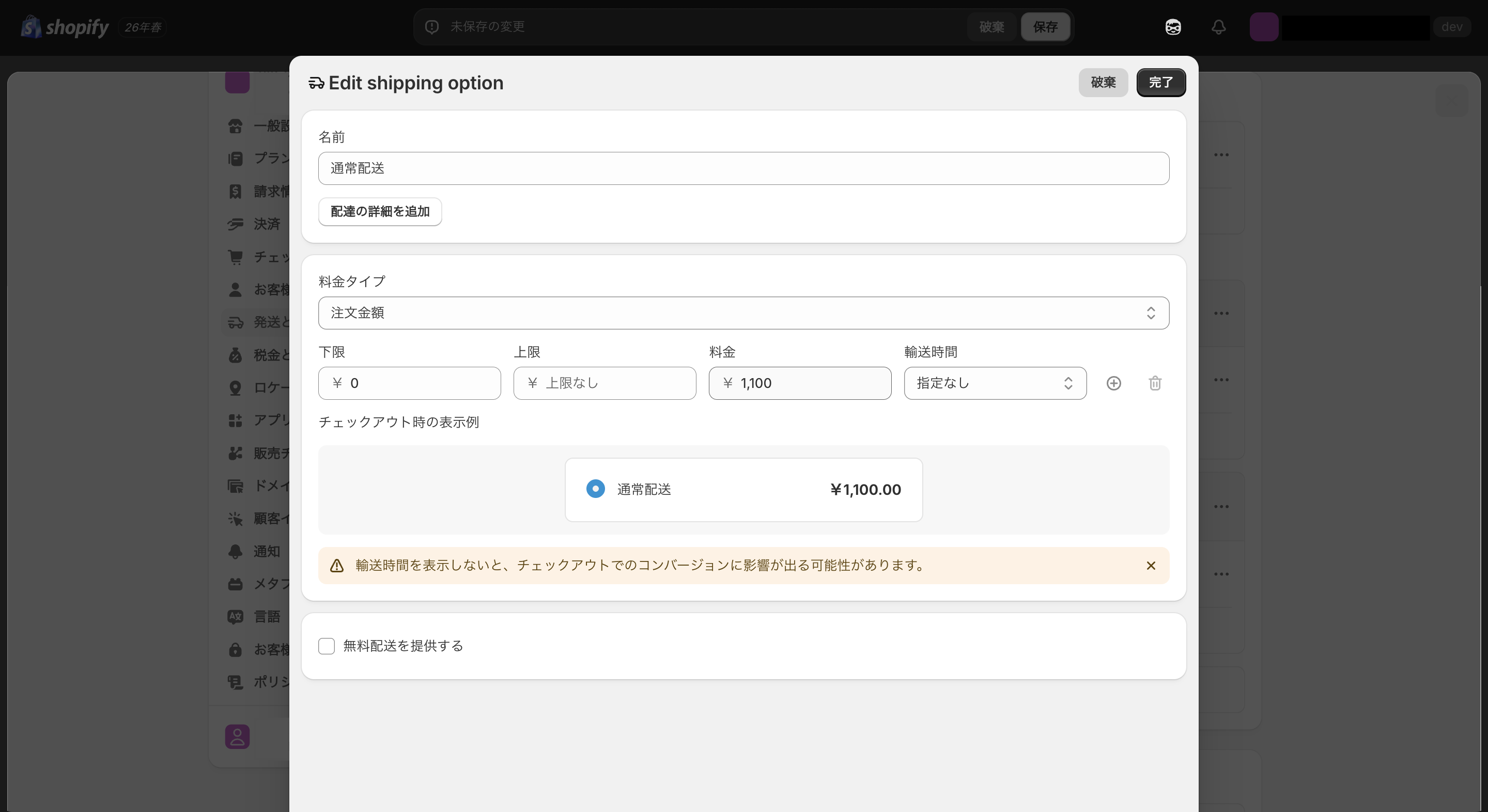1488x812 pixels.
Task: Open 一般 settings in the sidebar
Action: click(x=258, y=126)
